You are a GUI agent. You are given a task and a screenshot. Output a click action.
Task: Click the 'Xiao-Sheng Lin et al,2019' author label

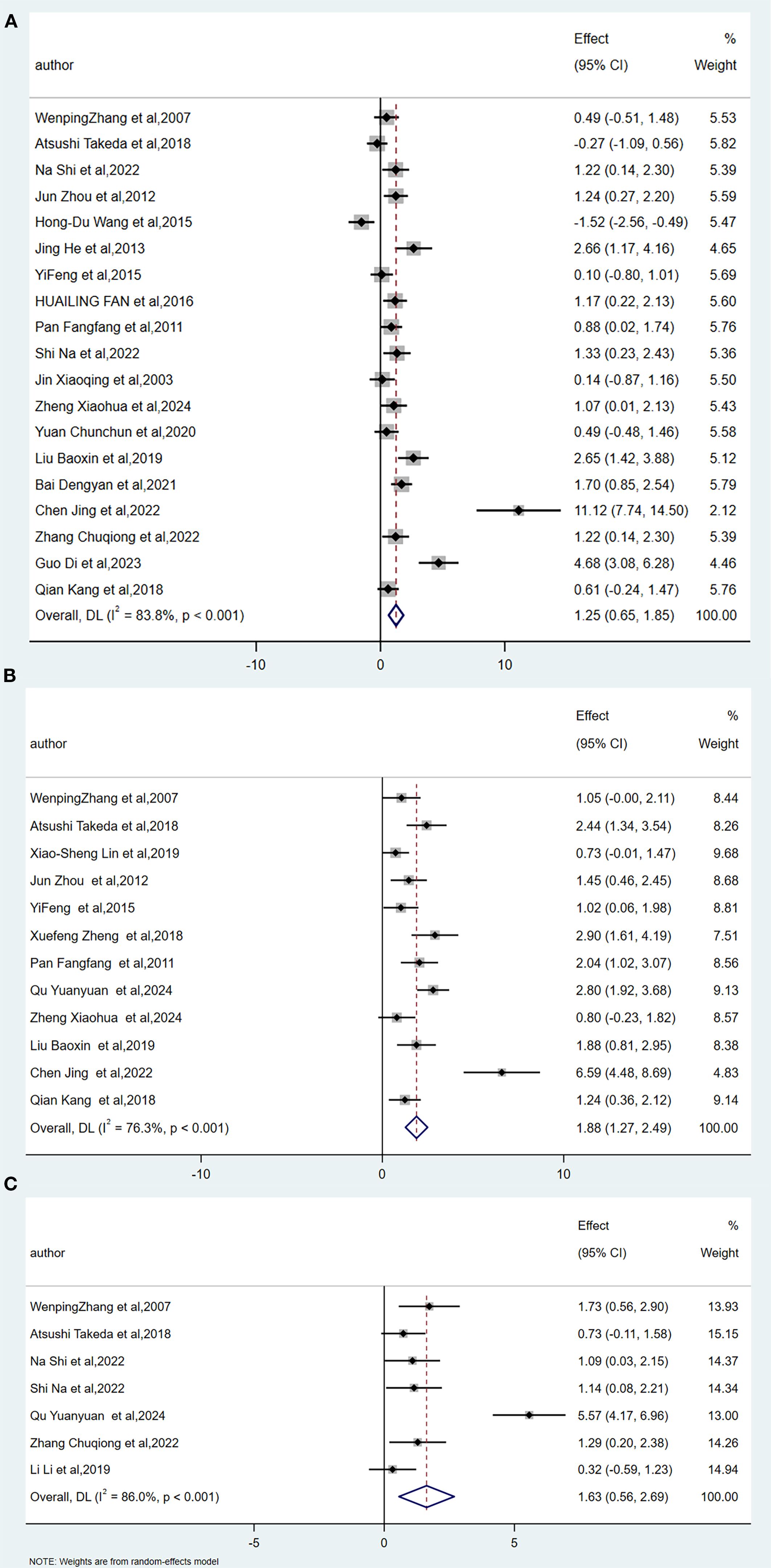point(105,853)
